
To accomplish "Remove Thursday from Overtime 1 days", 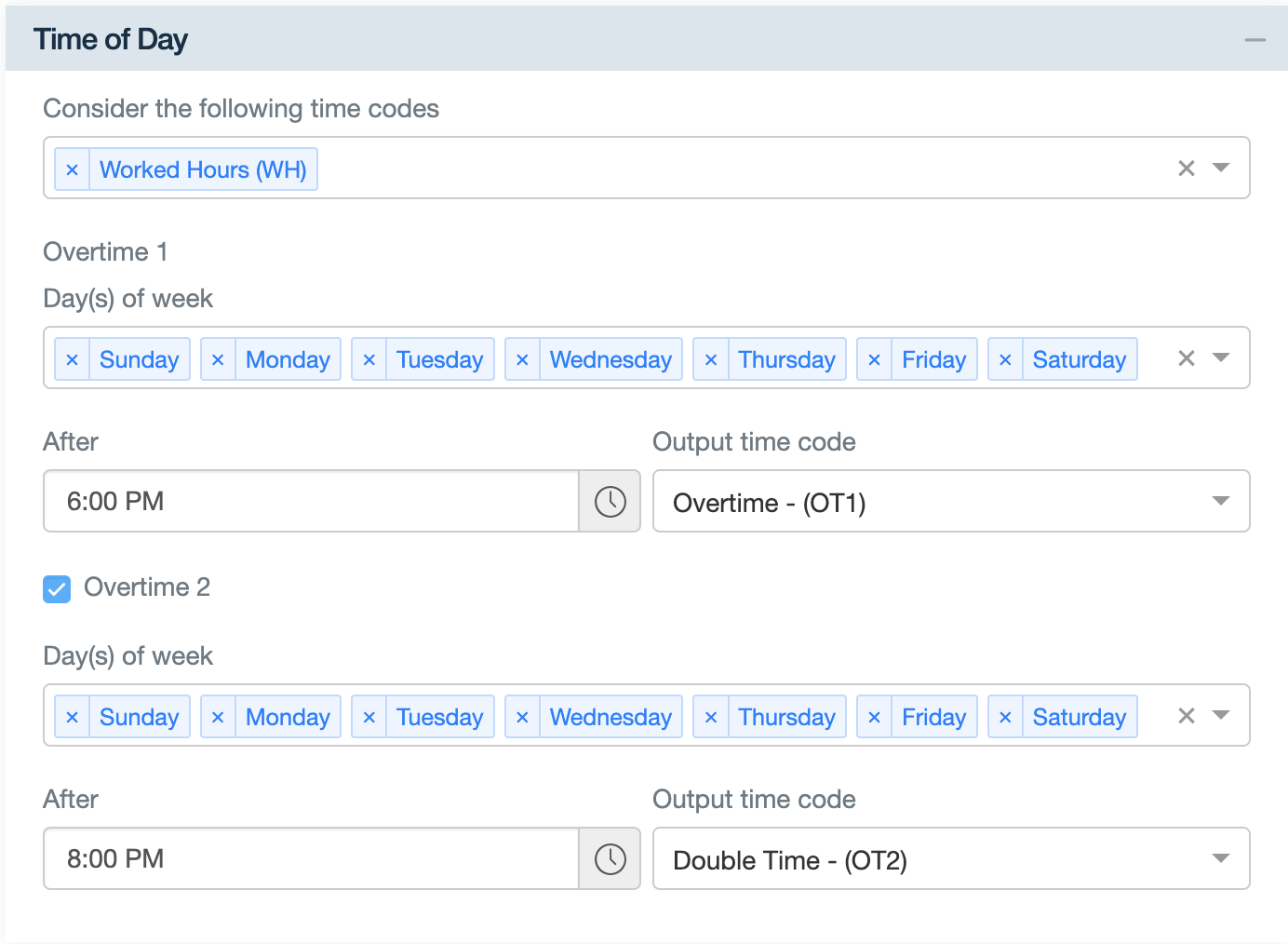I will click(711, 358).
